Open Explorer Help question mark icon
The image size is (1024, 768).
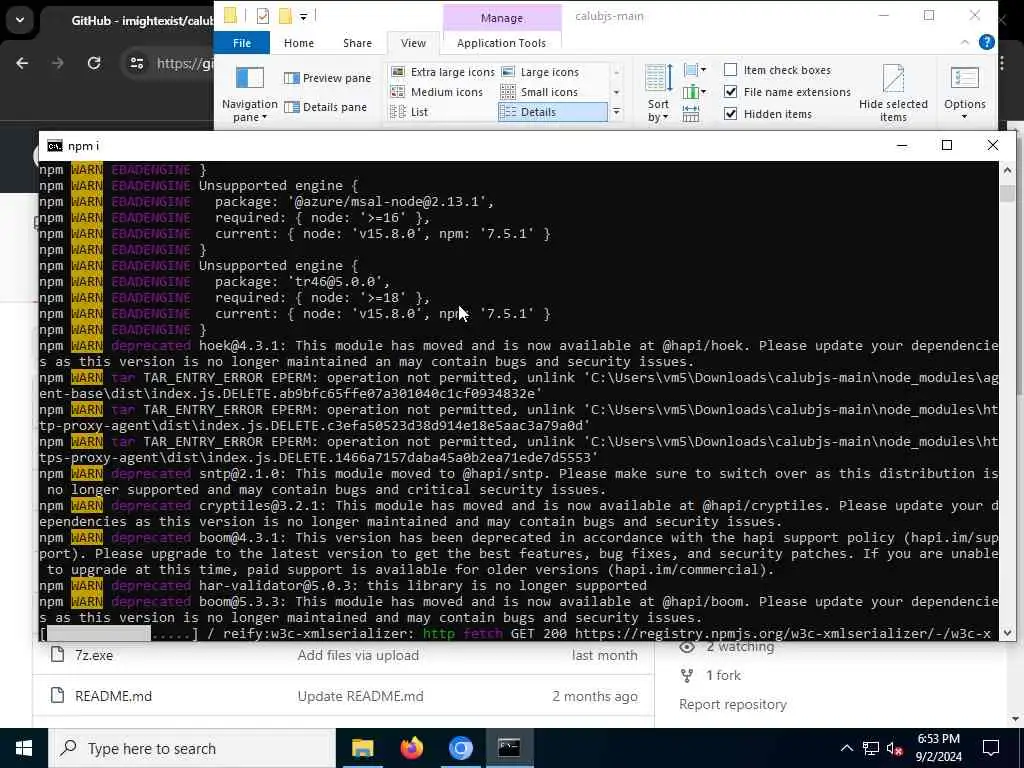click(x=986, y=42)
